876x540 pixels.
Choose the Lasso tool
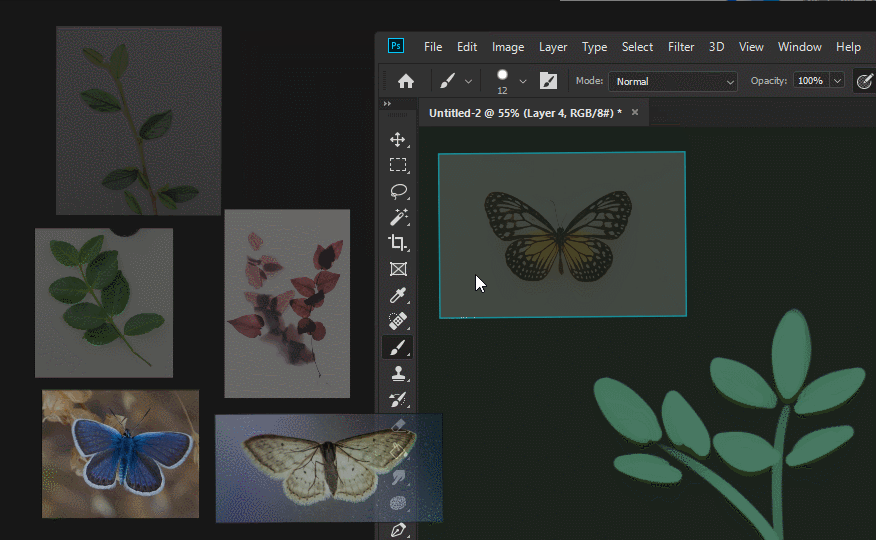click(398, 191)
